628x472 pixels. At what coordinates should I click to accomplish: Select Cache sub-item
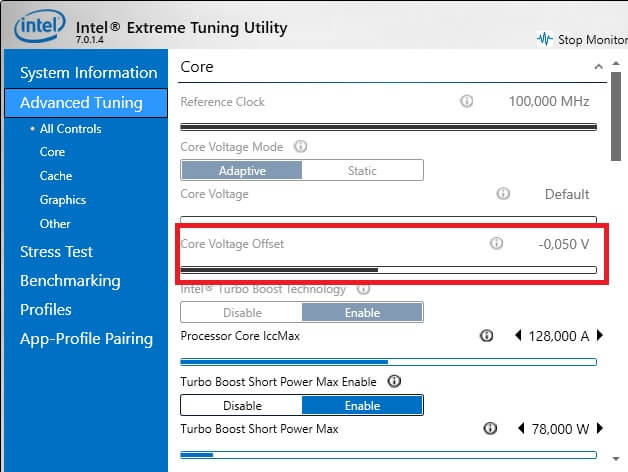tap(56, 175)
